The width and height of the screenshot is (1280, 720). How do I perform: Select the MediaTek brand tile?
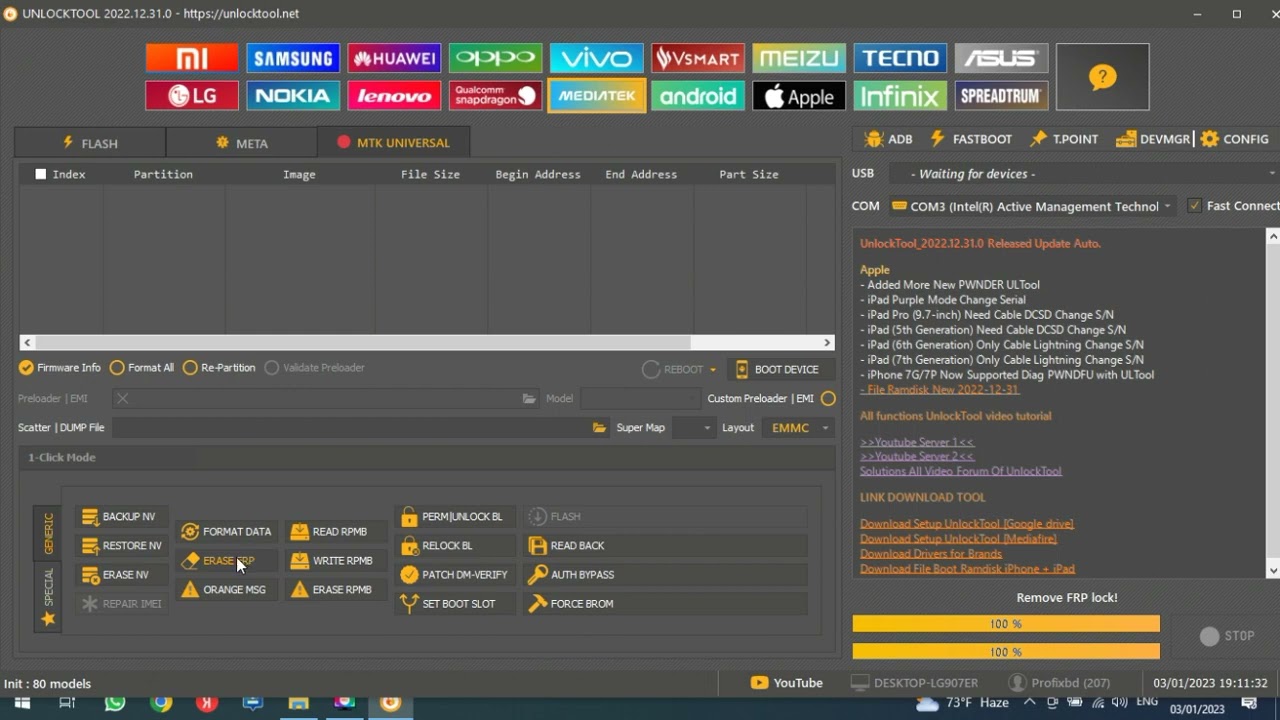point(596,96)
